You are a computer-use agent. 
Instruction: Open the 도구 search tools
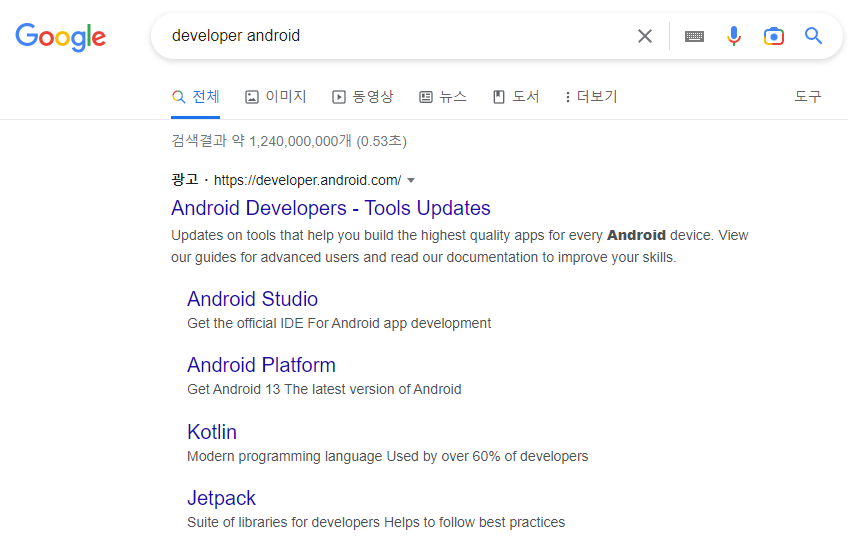(807, 97)
